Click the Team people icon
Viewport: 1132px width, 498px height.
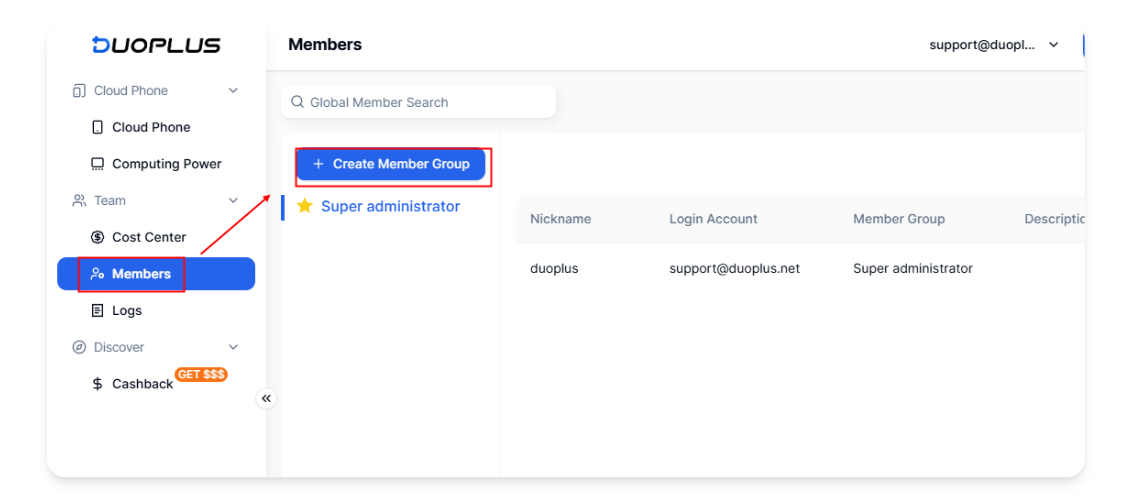click(79, 201)
